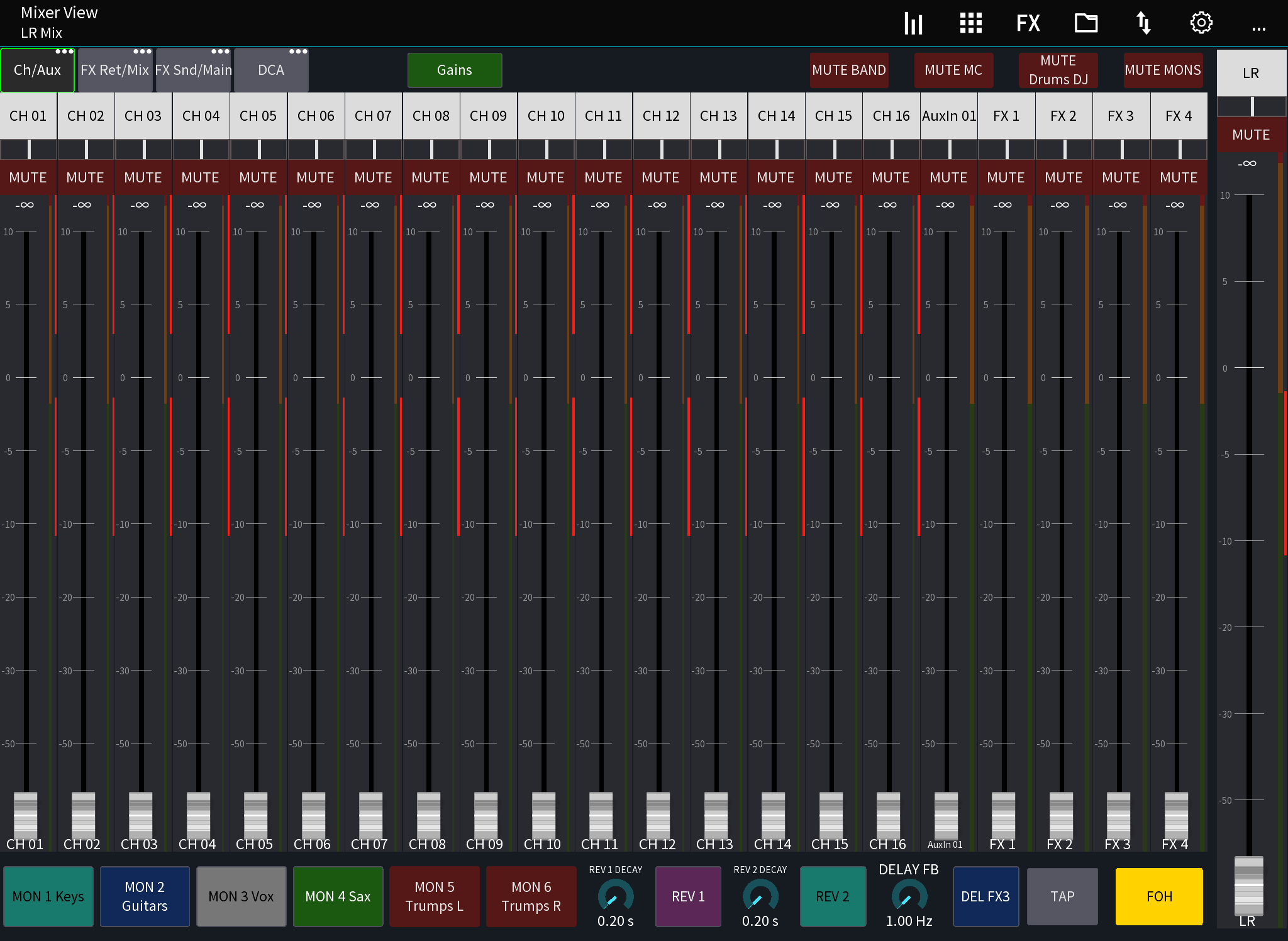Open the DCA tab extra options dots
The image size is (1288, 941).
(299, 52)
